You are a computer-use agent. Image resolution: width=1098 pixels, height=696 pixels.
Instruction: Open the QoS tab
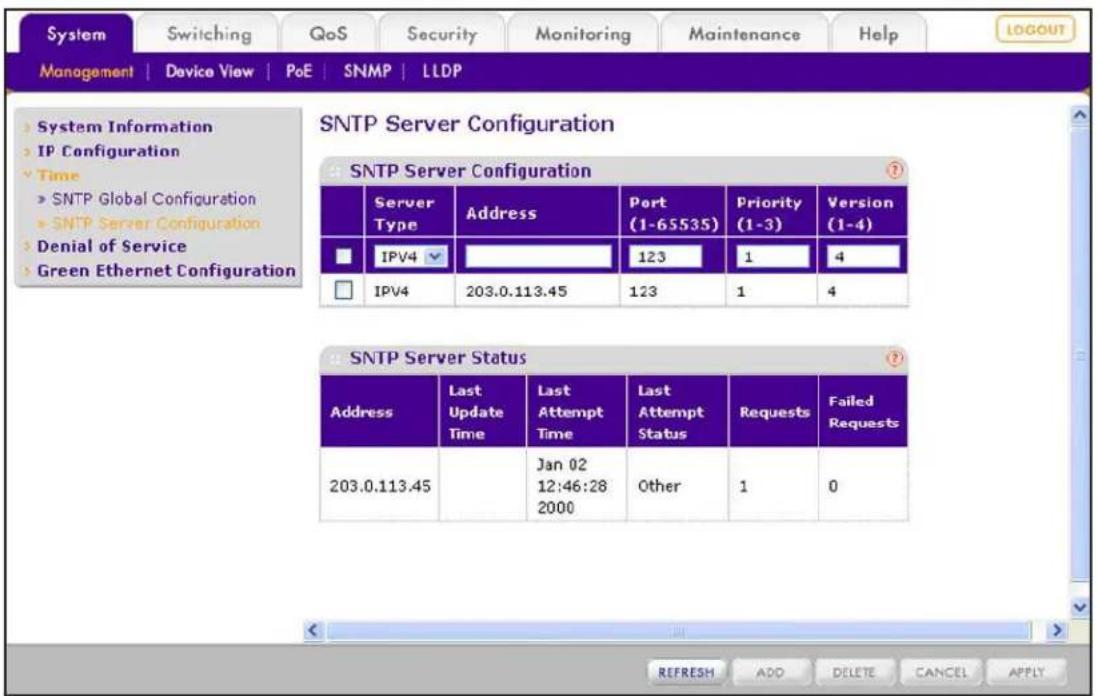click(328, 34)
